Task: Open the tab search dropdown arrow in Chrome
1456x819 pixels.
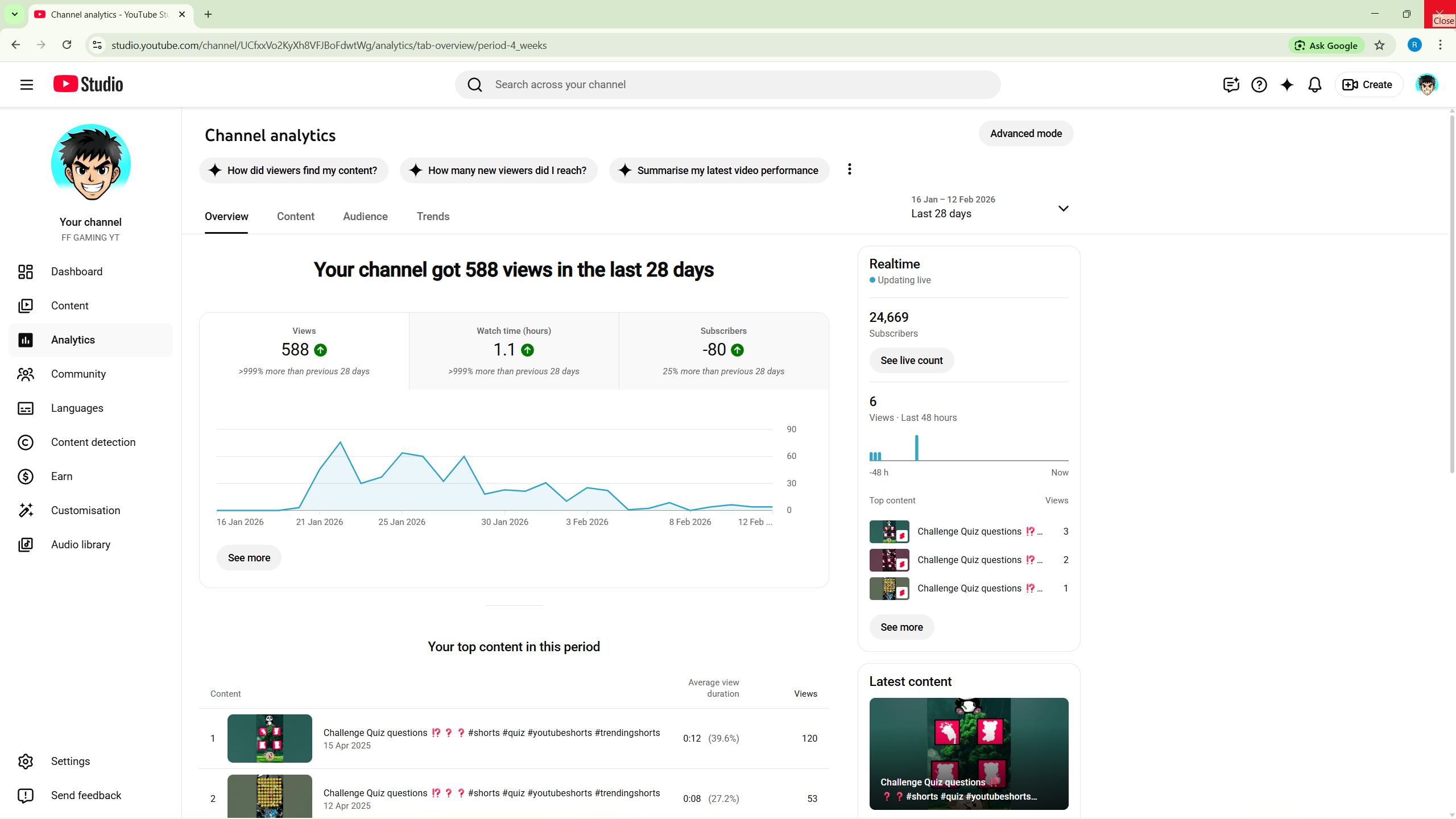Action: point(15,14)
